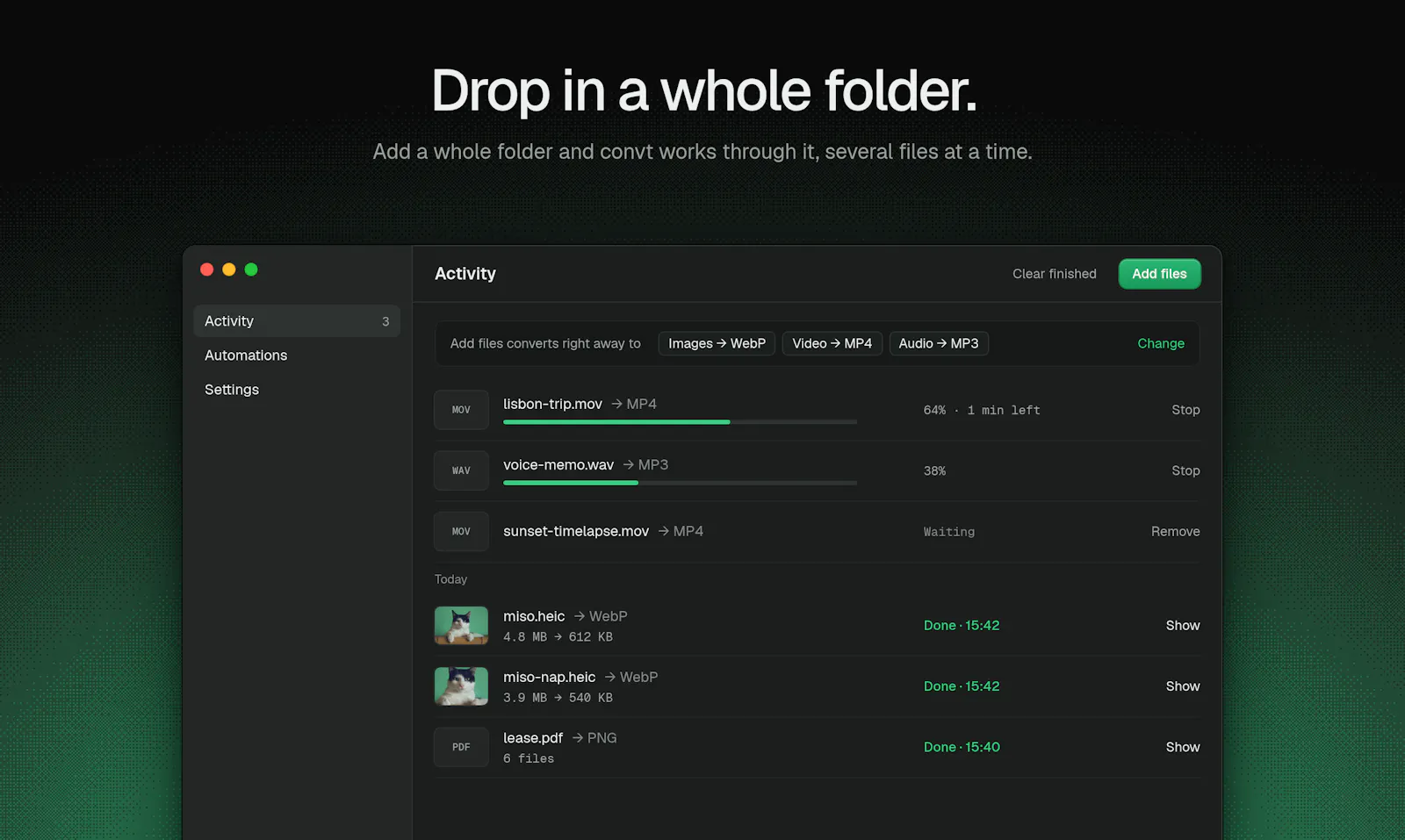The width and height of the screenshot is (1405, 840).
Task: Select the Video → MP4 preset chip
Action: pos(832,343)
